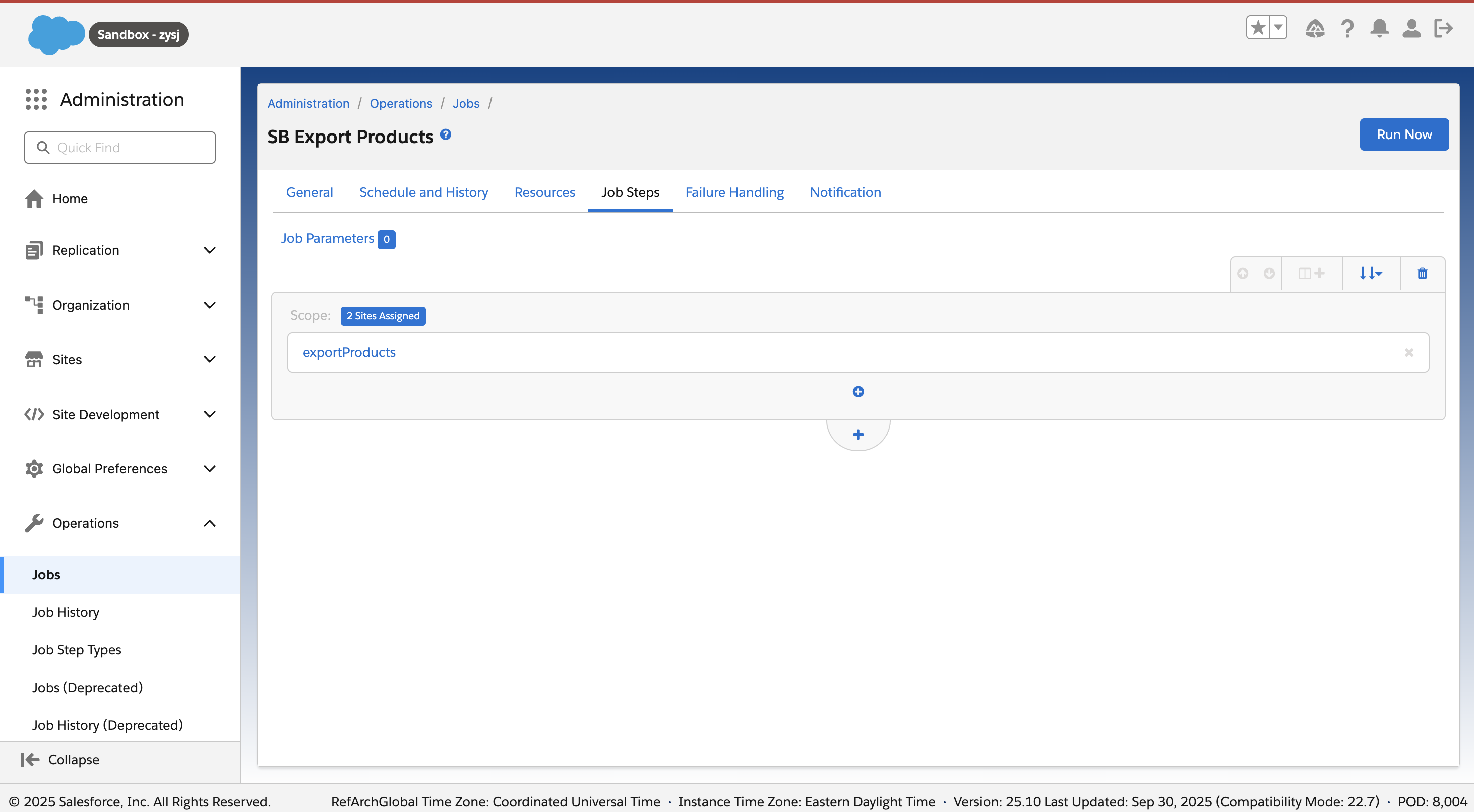Click the Trailhead cloud icon in header

(x=1315, y=28)
